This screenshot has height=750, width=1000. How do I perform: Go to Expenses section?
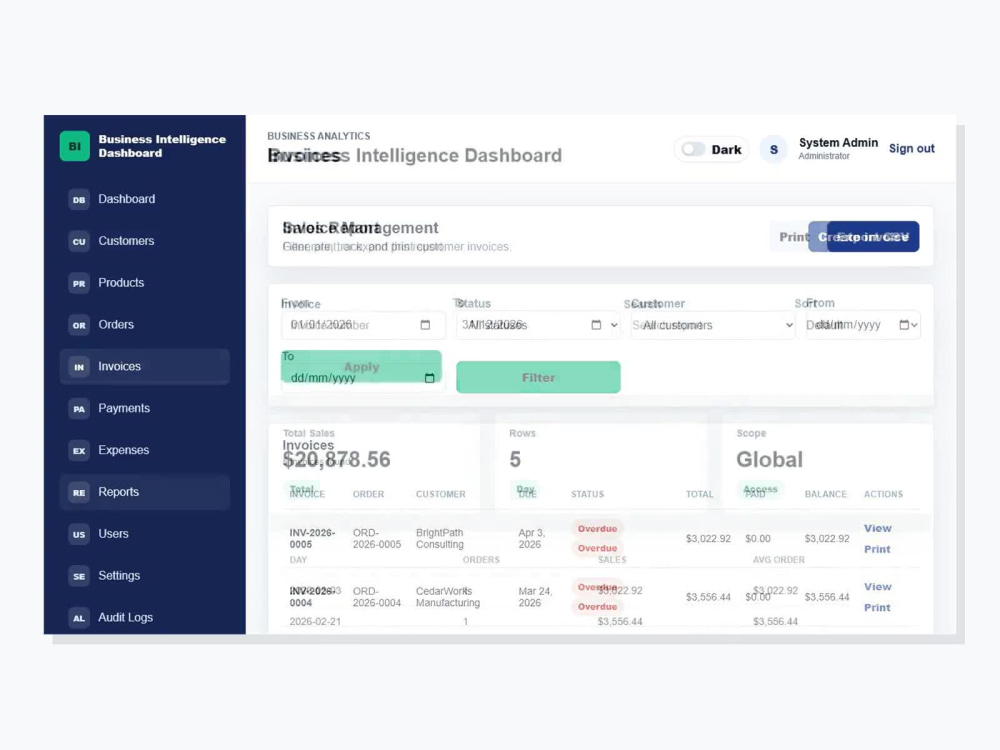click(145, 450)
